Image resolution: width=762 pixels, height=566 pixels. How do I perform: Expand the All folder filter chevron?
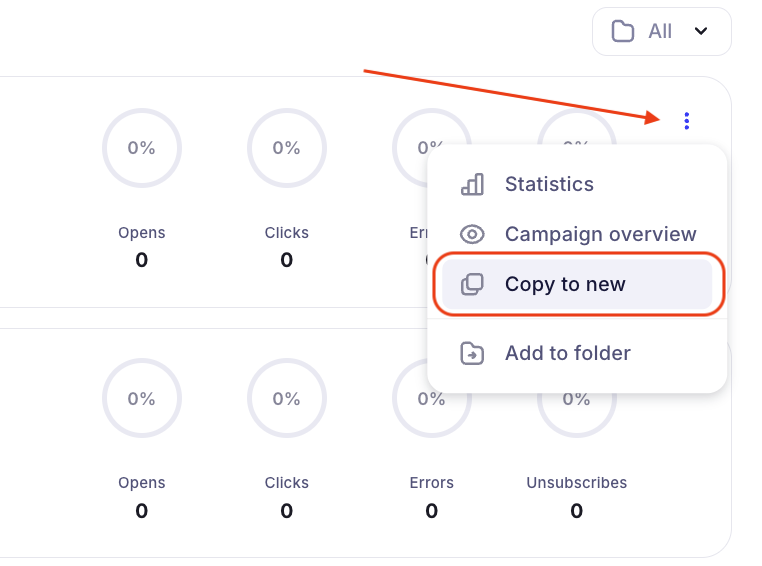point(701,31)
